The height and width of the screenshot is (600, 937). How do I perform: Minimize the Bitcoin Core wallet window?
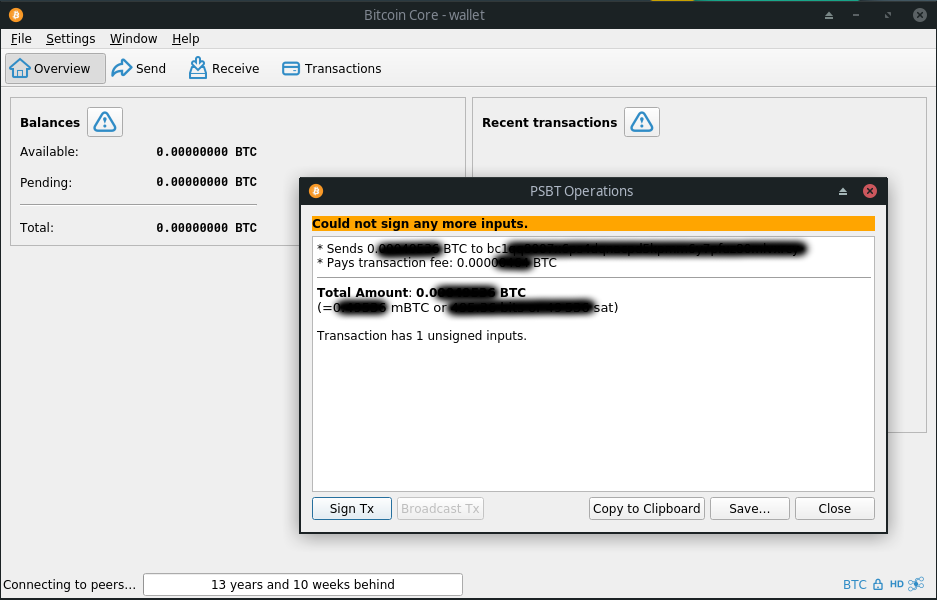(x=856, y=16)
